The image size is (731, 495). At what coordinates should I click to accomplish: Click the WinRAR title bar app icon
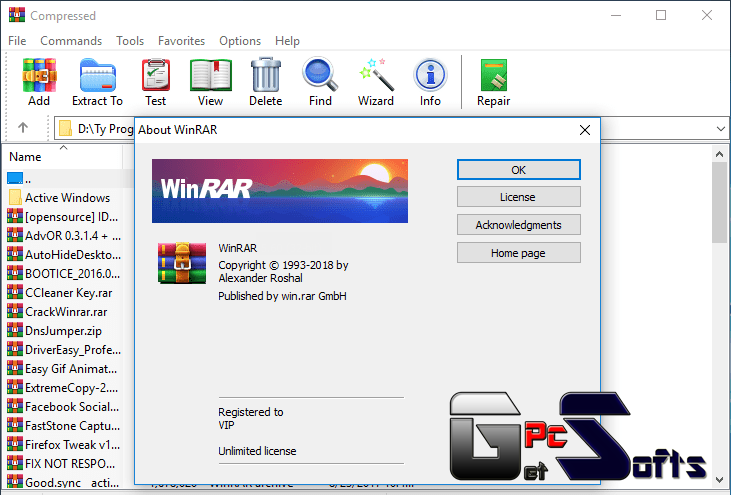(x=17, y=15)
